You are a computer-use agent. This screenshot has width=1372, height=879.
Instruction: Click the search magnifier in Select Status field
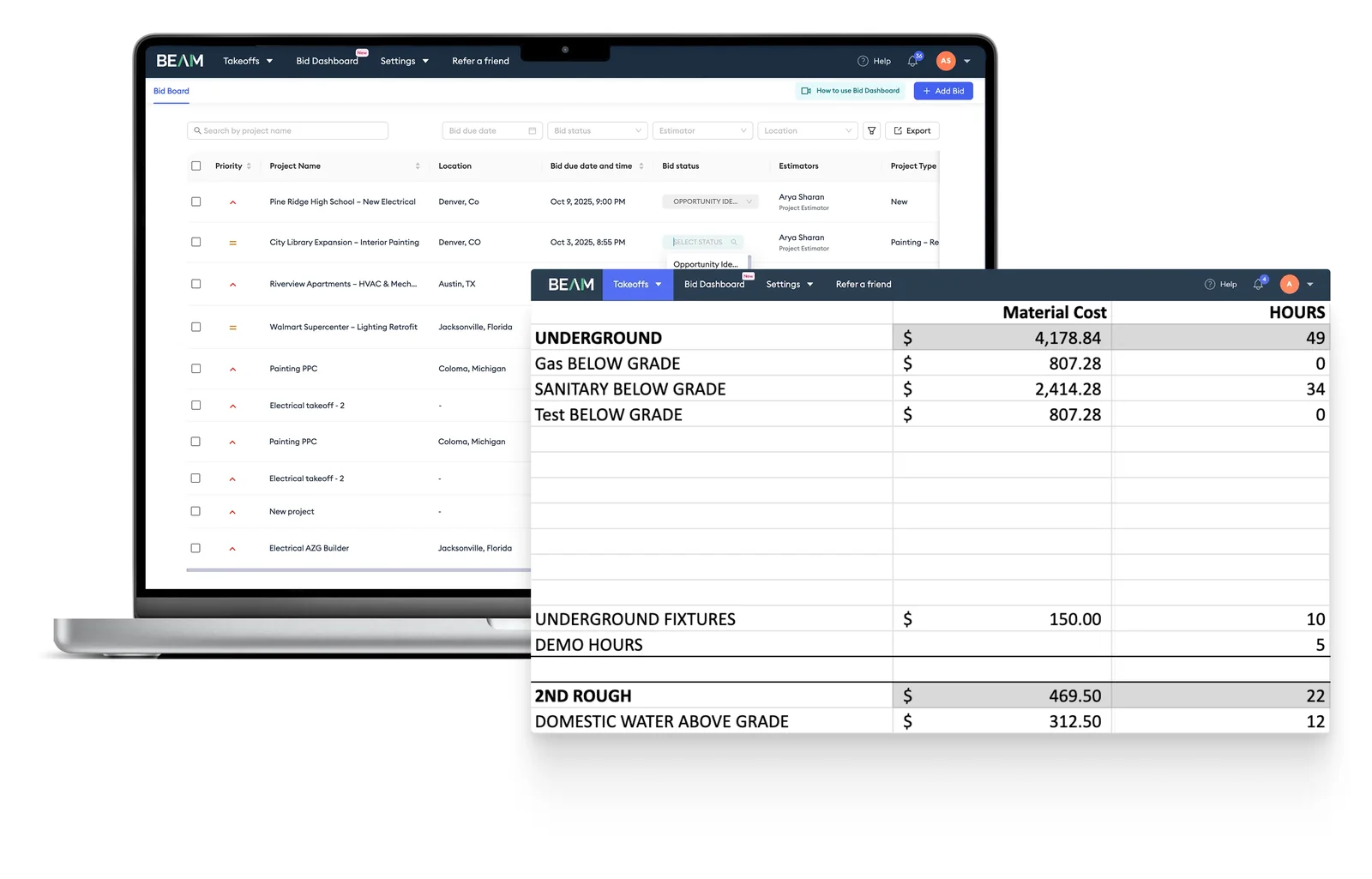pyautogui.click(x=734, y=242)
